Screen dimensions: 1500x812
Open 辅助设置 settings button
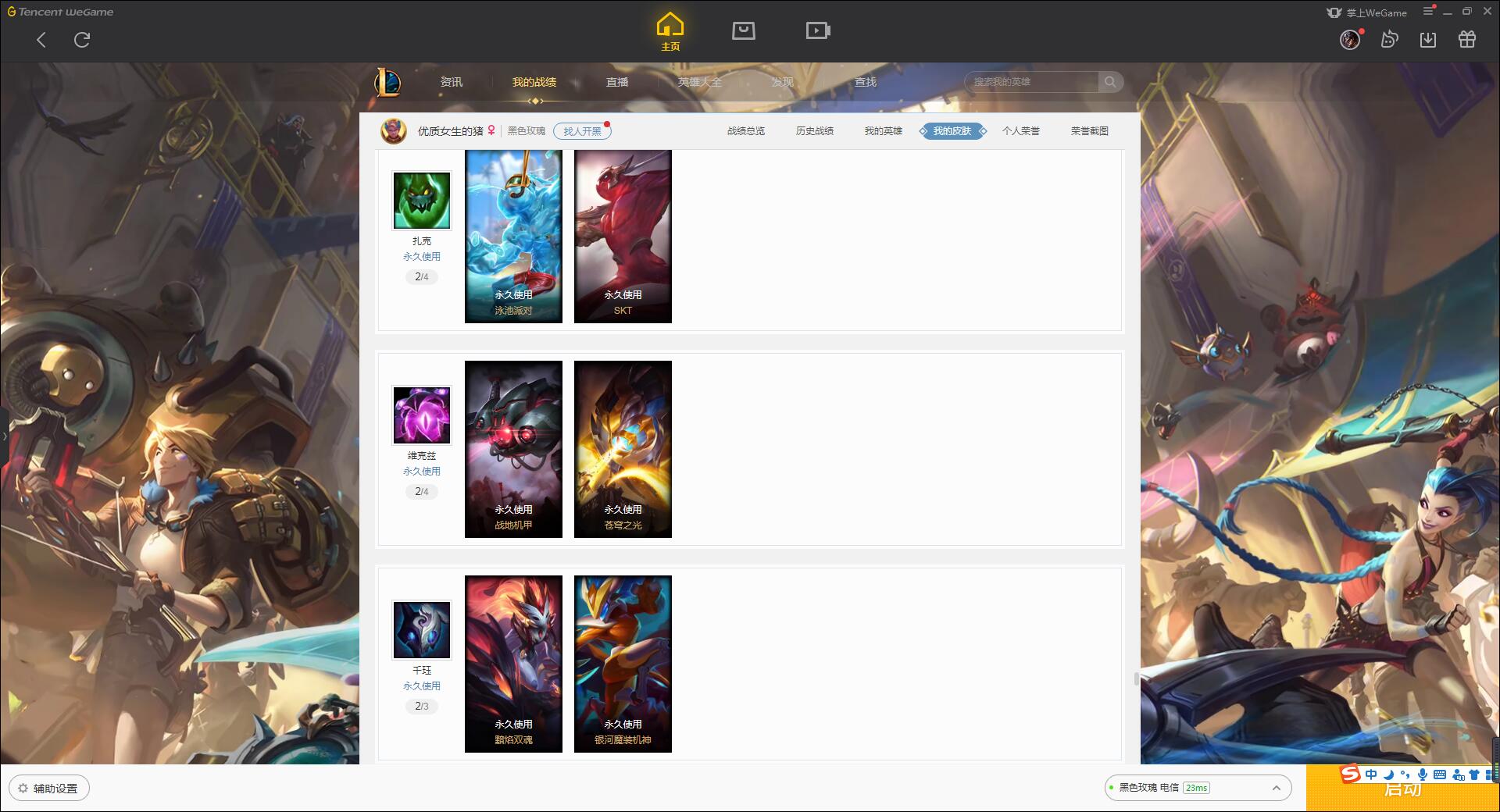click(49, 789)
